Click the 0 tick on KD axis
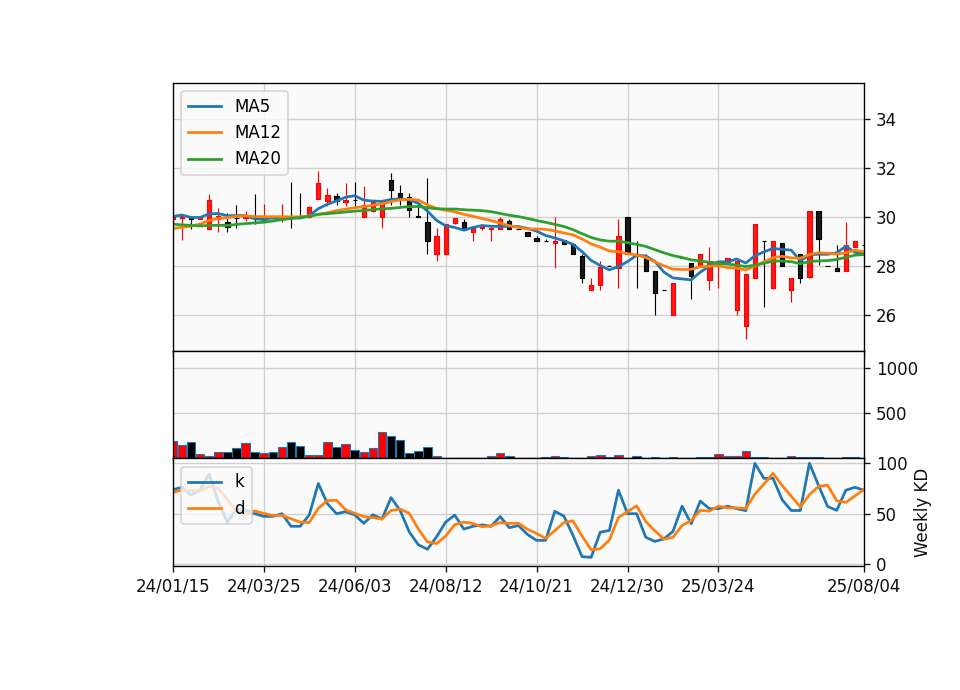This screenshot has width=960, height=690. pos(882,565)
